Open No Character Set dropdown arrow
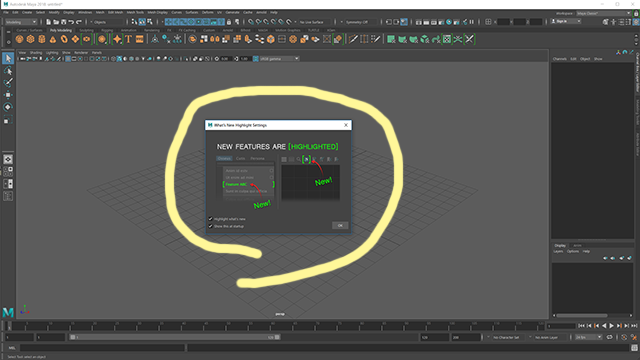 (488, 337)
